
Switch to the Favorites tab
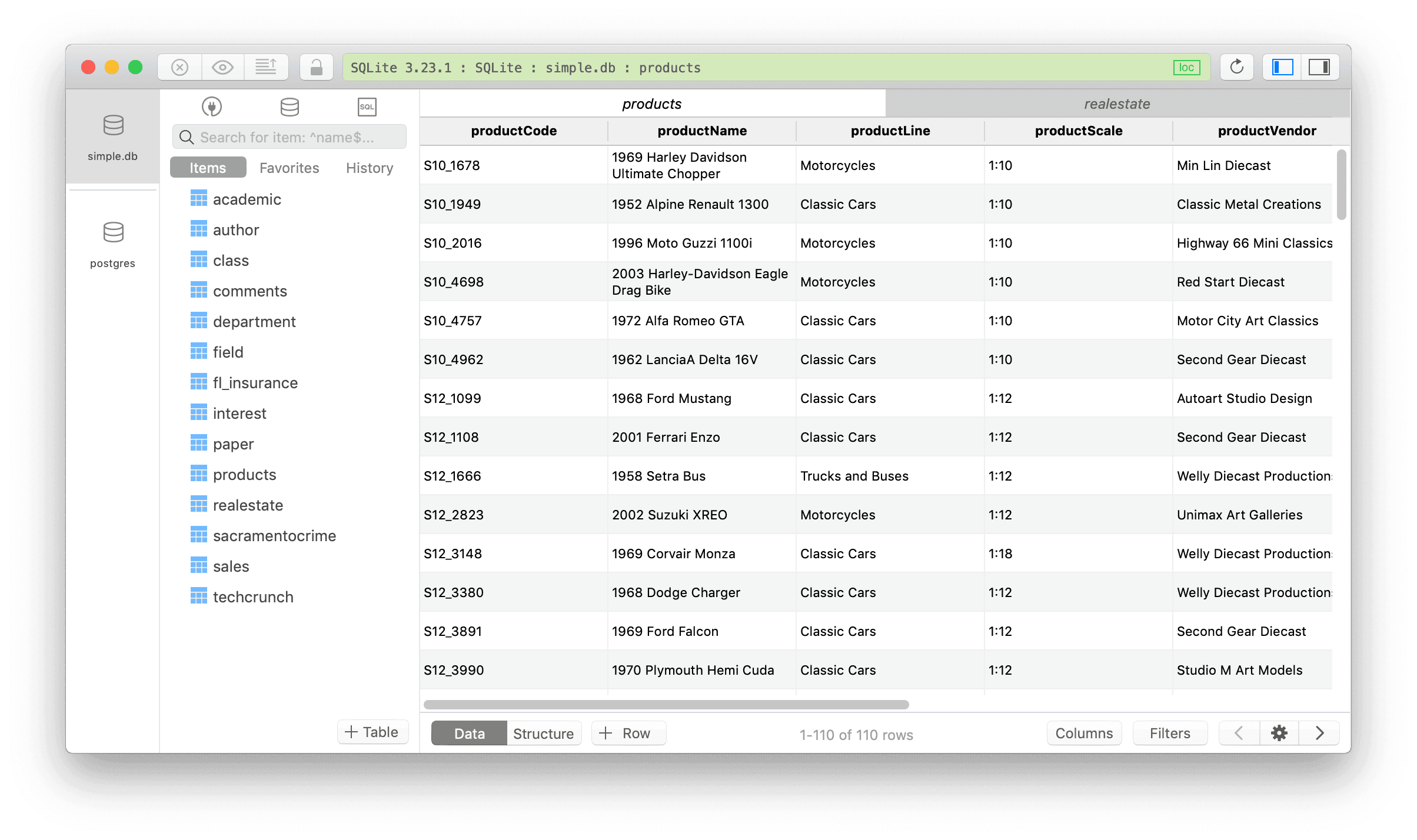point(290,168)
